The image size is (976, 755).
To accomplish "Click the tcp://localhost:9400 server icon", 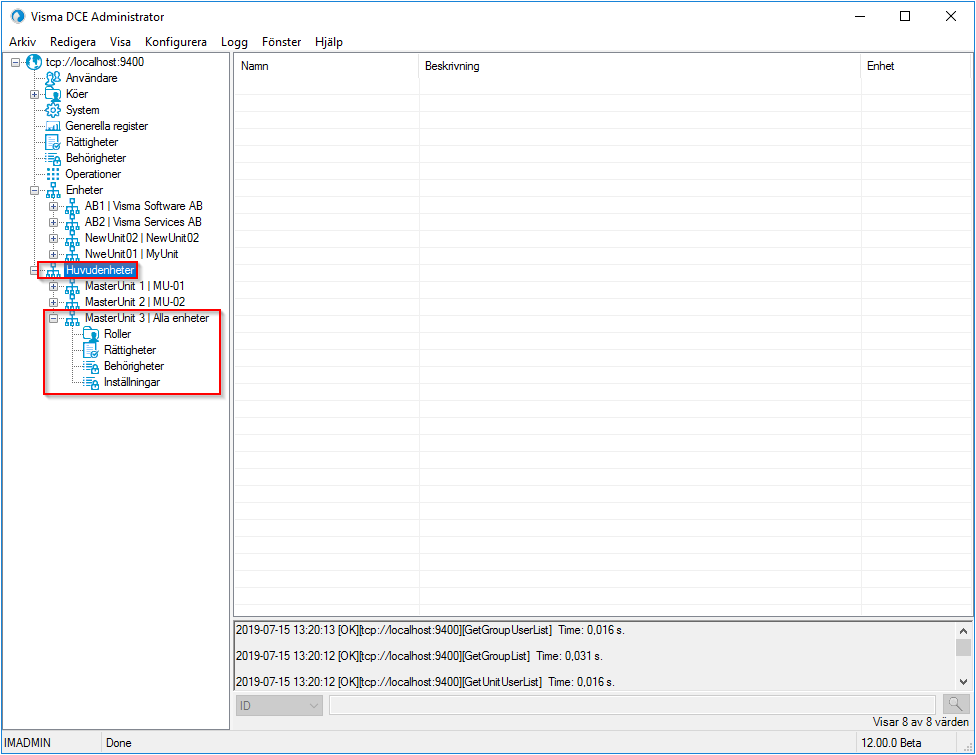I will [34, 61].
